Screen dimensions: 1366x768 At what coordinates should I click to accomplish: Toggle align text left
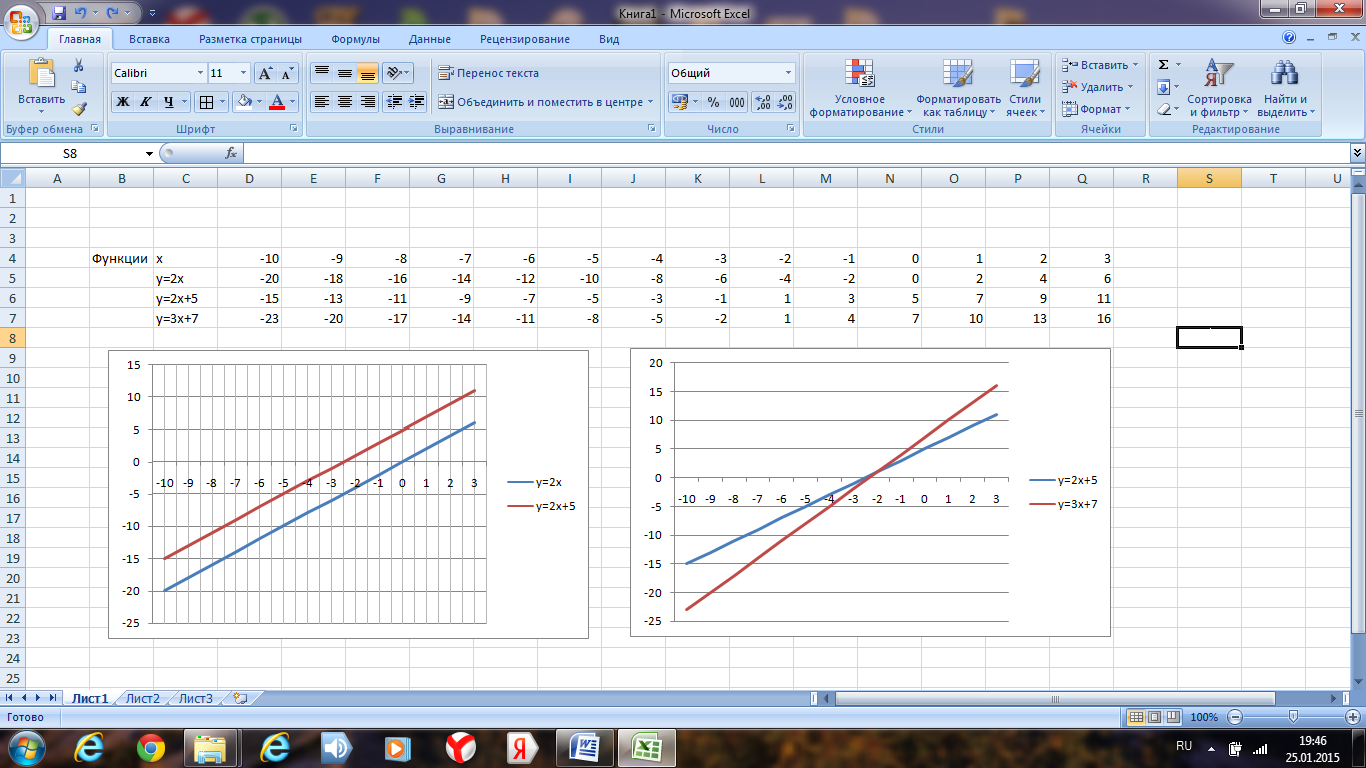(322, 102)
